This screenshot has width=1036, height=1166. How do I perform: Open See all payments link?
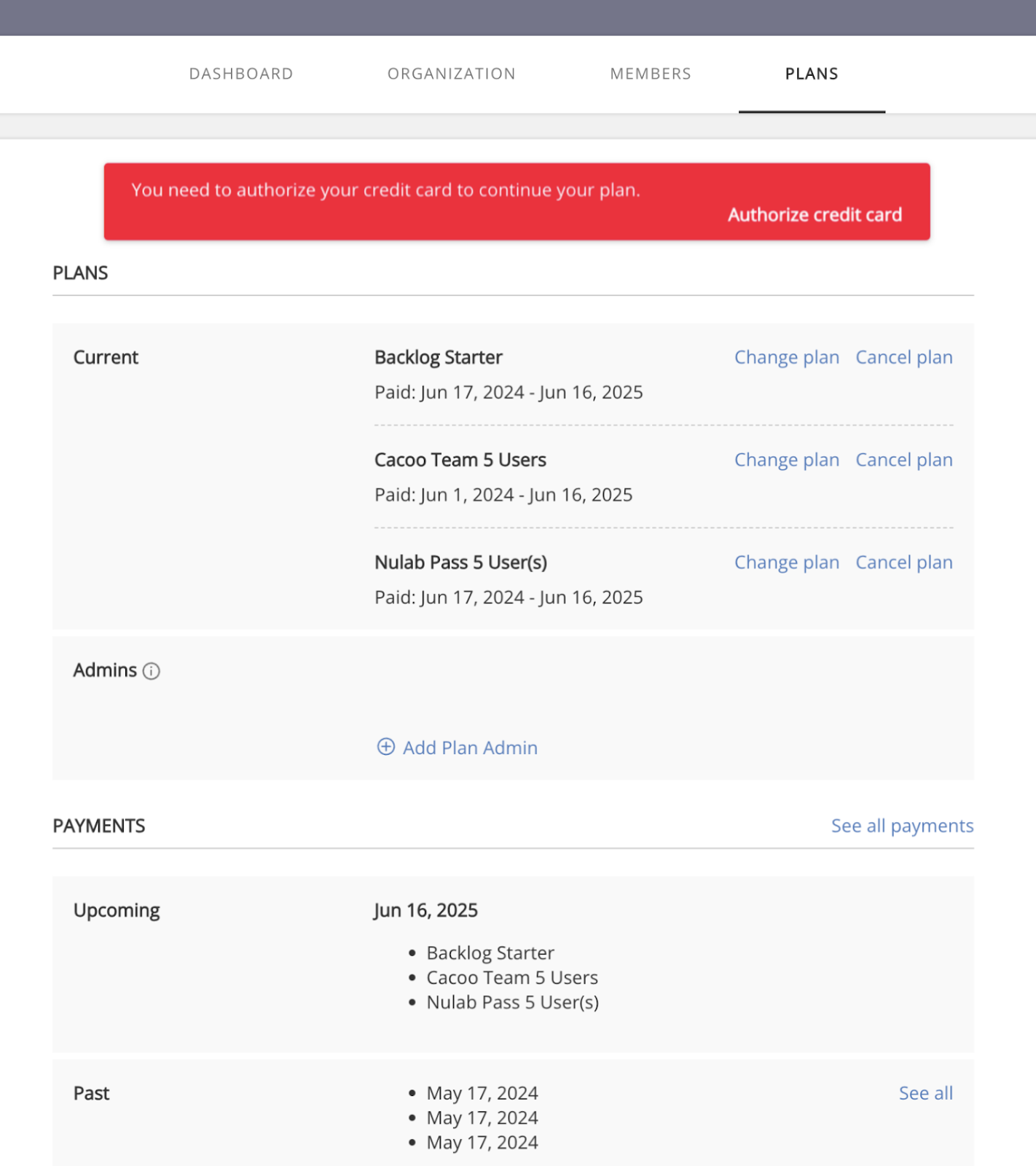902,826
